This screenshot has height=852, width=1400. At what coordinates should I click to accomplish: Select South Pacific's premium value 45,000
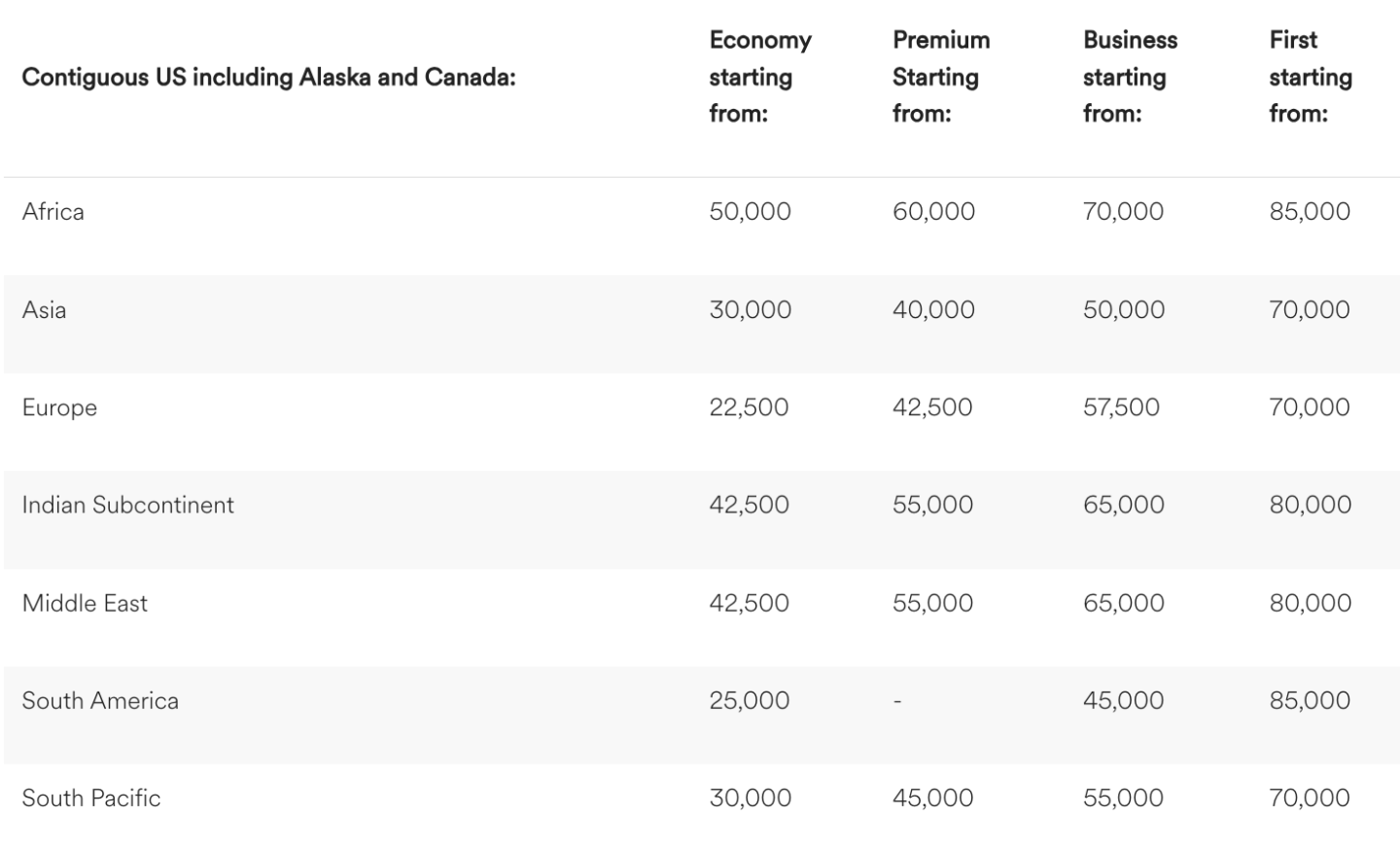pos(932,799)
